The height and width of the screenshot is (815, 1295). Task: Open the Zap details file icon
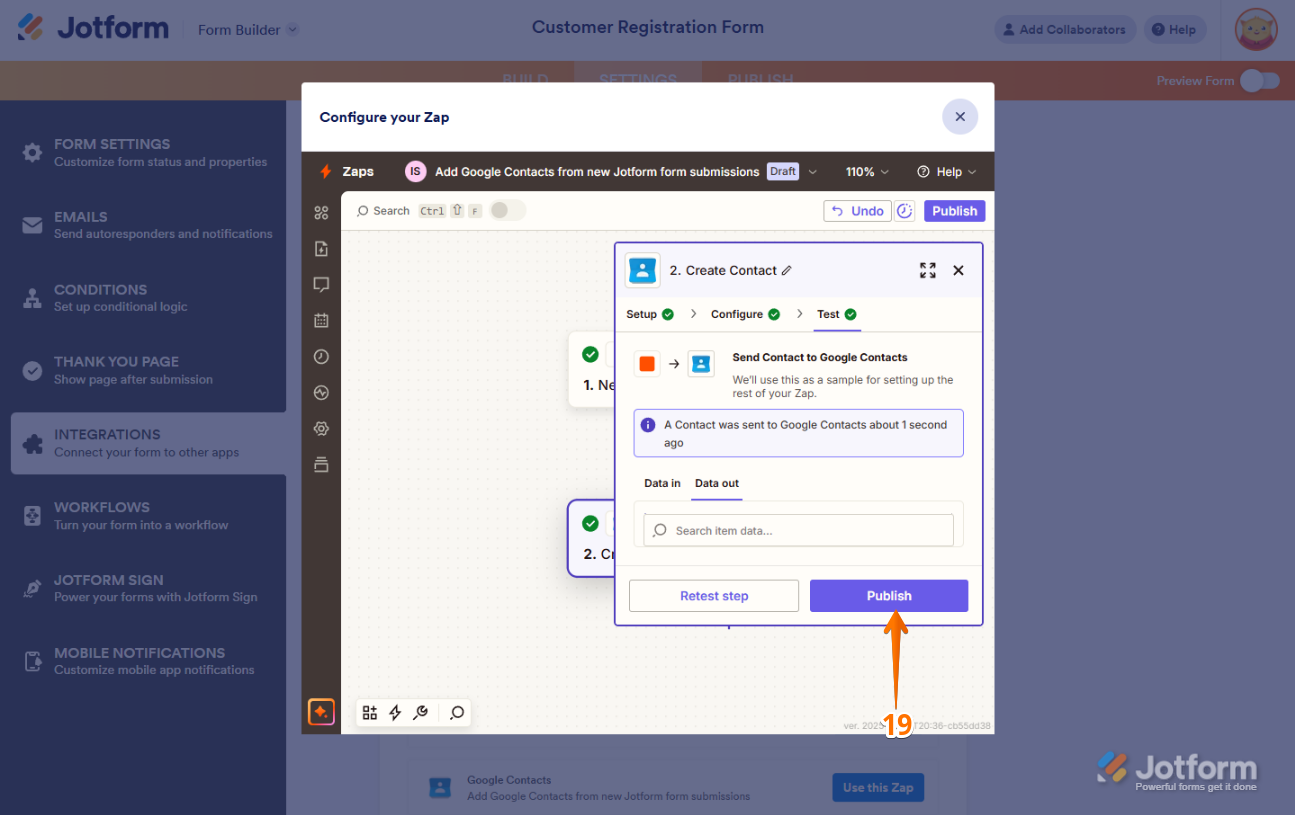pyautogui.click(x=321, y=248)
